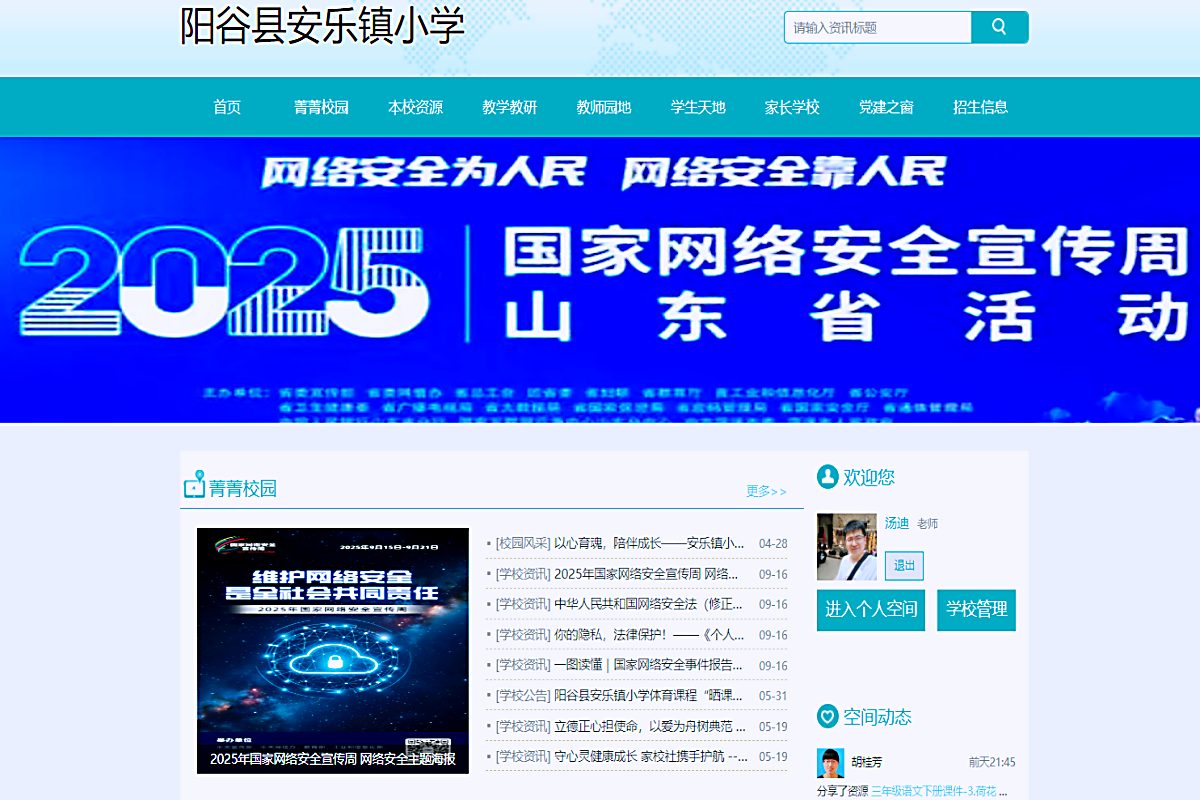Screen dimensions: 1200x800
Task: Open the 阳谷县安乐镇小学体育课程 announcement link
Action: pos(647,696)
